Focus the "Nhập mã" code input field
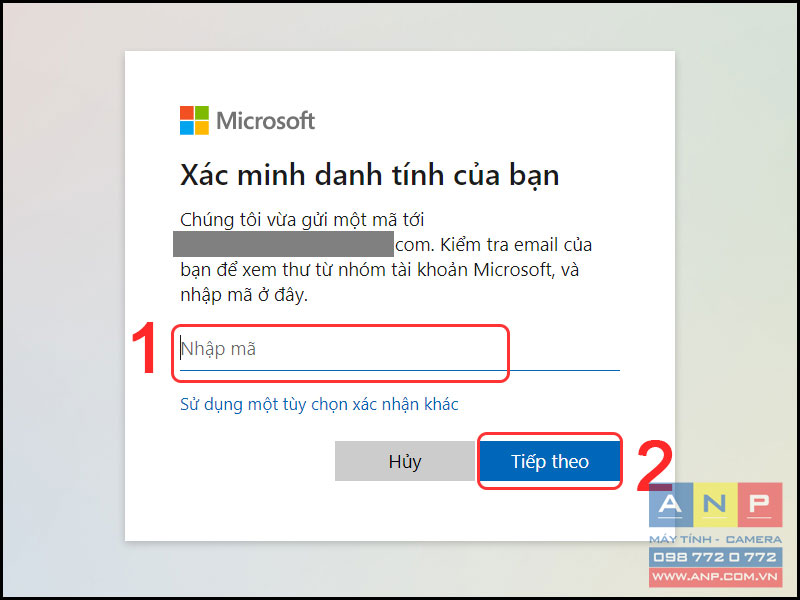The height and width of the screenshot is (600, 800). tap(399, 349)
